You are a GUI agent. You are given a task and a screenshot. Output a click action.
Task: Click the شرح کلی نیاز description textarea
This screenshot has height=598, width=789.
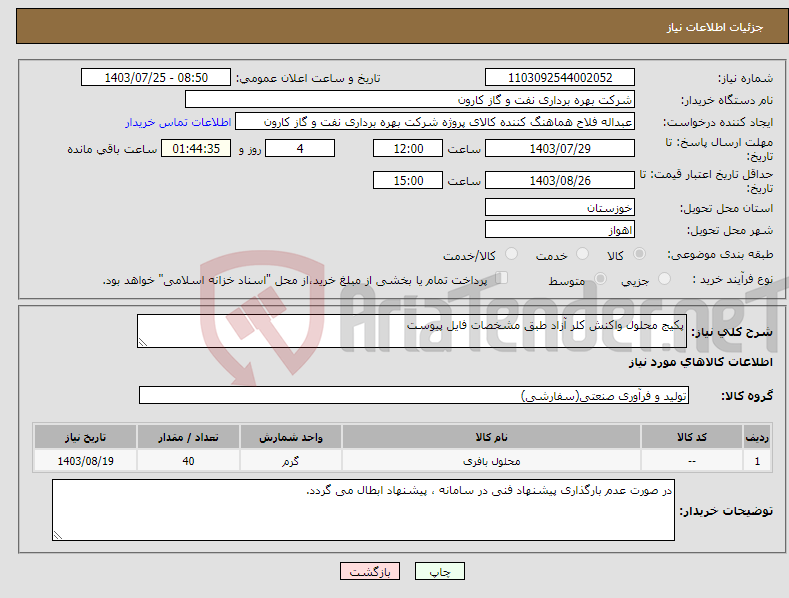coord(412,331)
